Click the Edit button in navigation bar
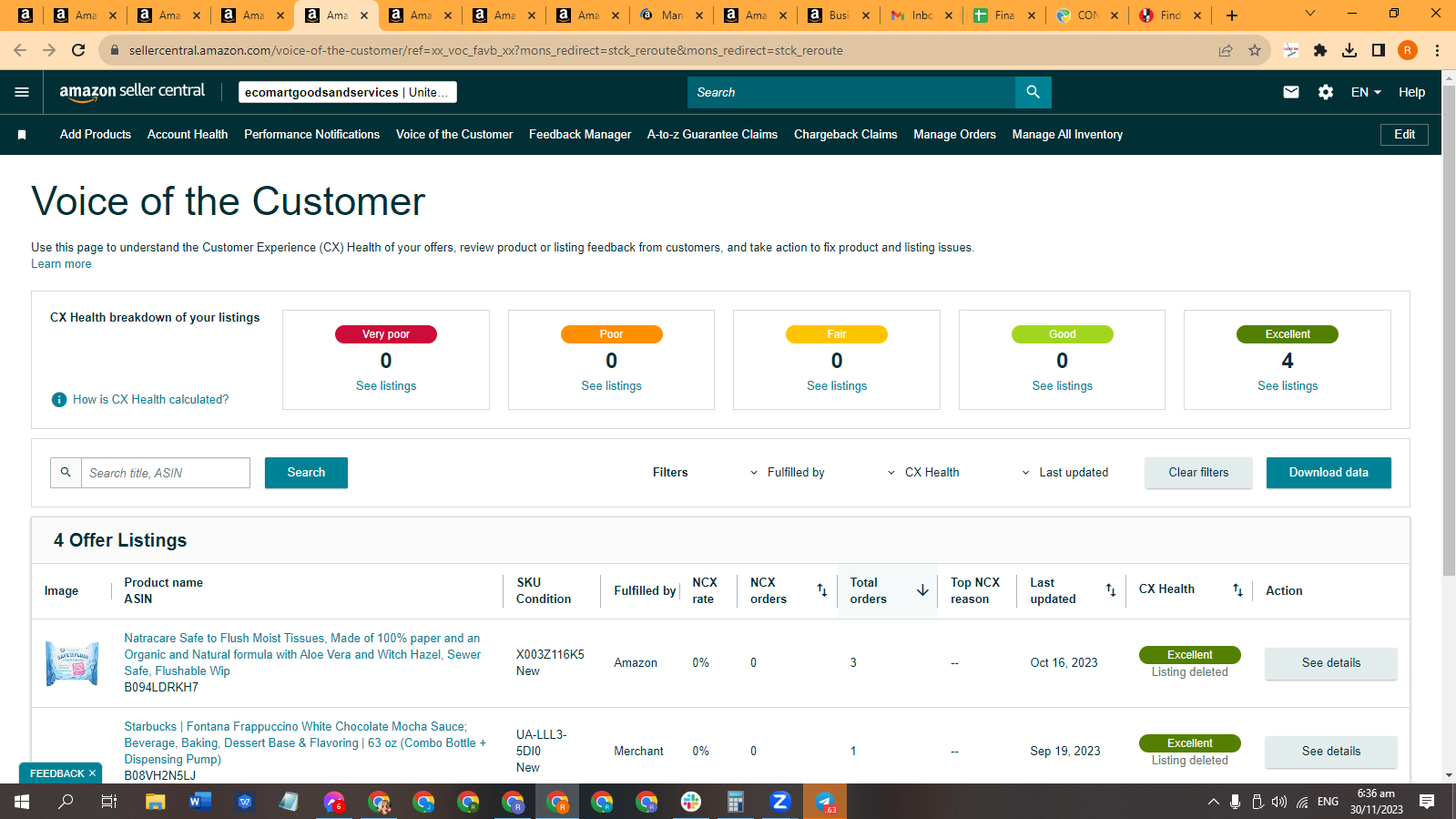The image size is (1456, 819). pyautogui.click(x=1404, y=135)
